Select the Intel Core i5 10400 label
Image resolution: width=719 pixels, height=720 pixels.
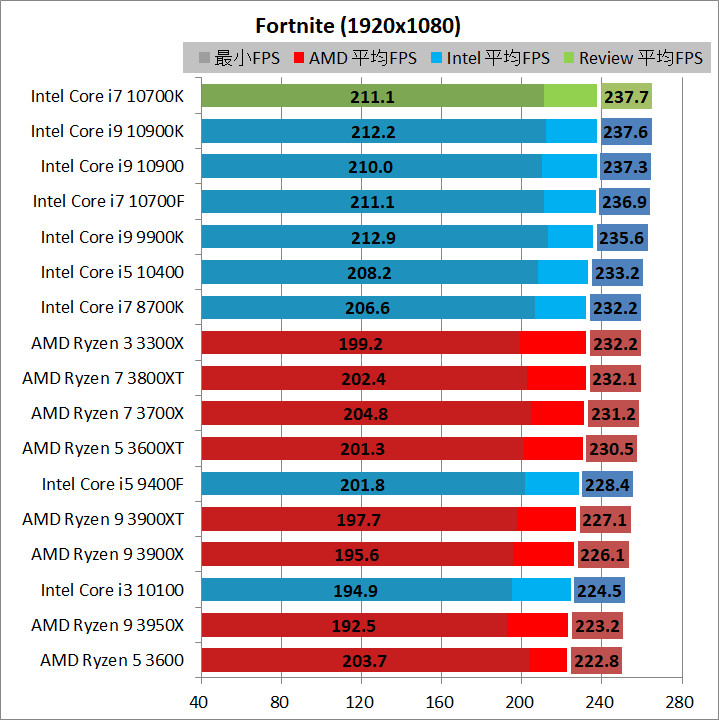[112, 272]
